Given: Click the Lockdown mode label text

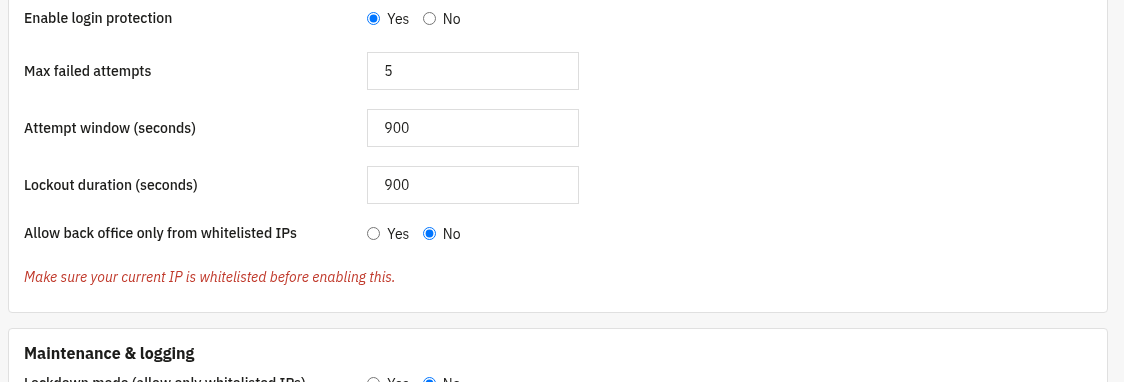Looking at the screenshot, I should point(165,379).
